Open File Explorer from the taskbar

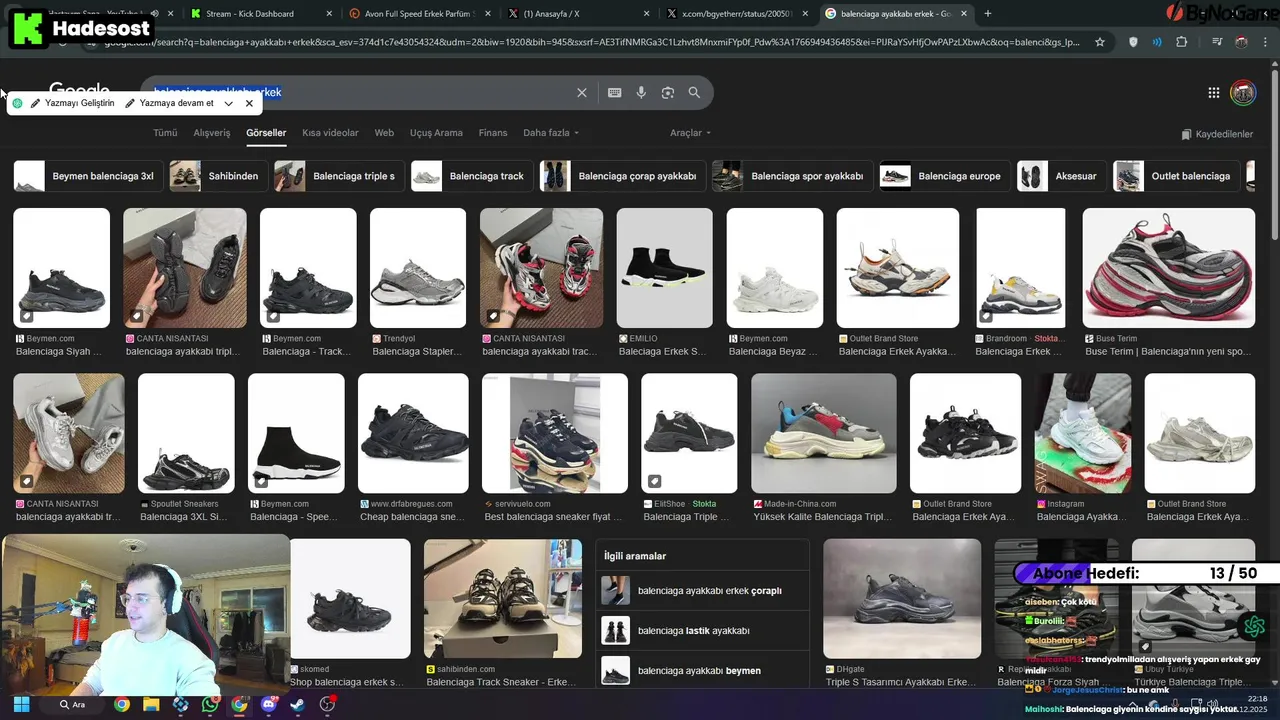(151, 704)
